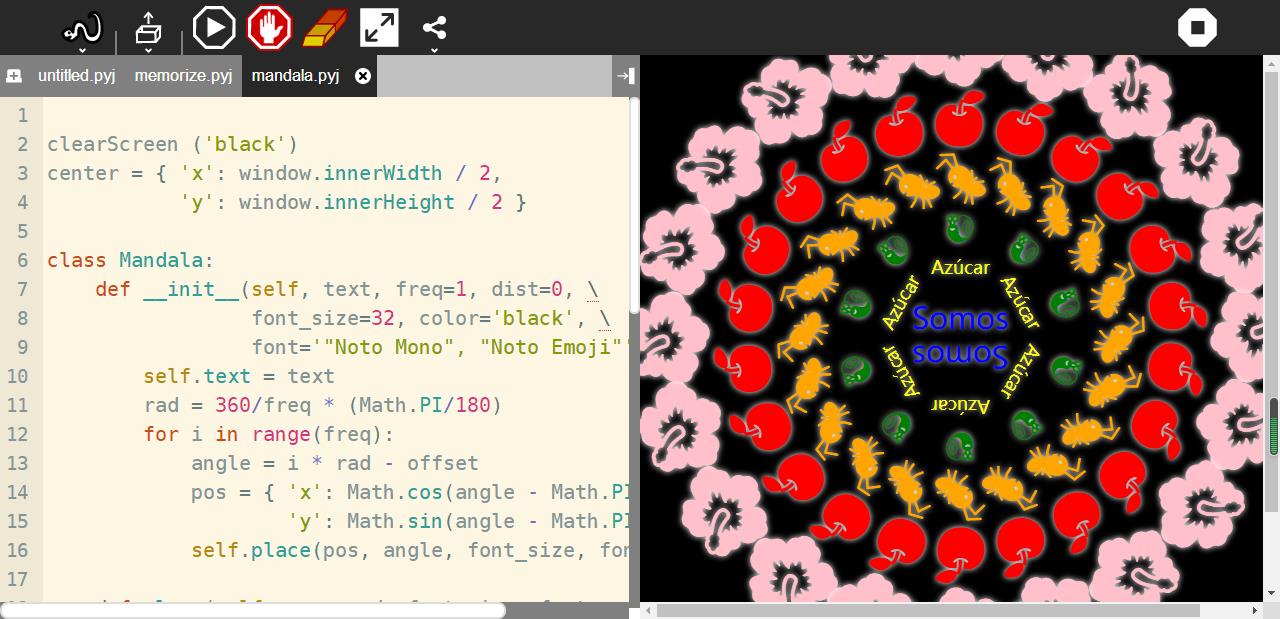
Task: Toggle fullscreen with the expand arrows icon
Action: (379, 28)
